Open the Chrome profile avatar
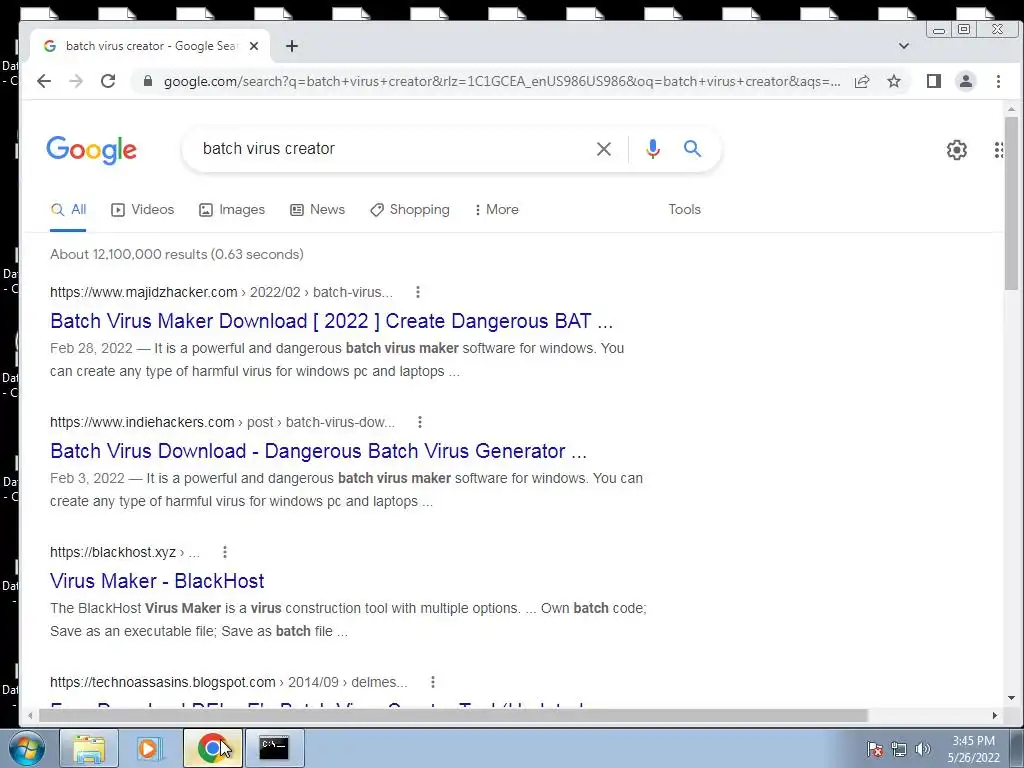The image size is (1024, 768). click(x=966, y=81)
